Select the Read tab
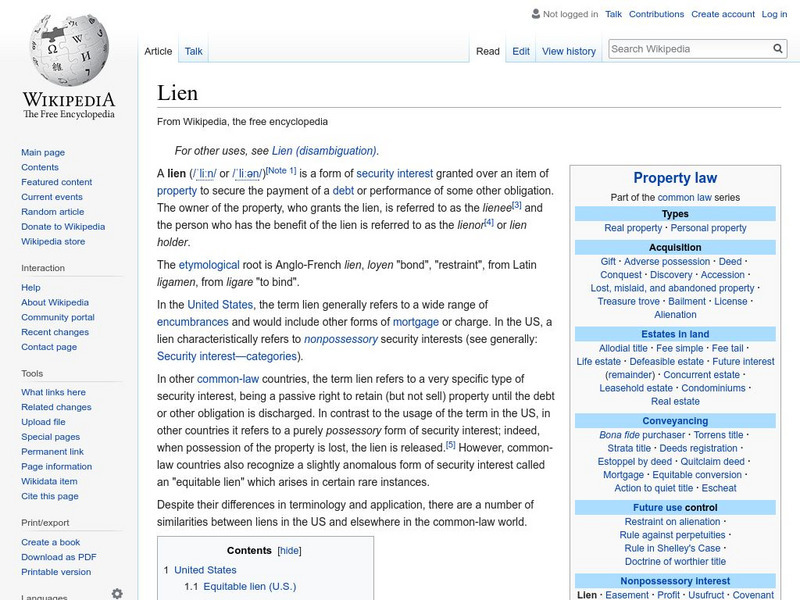800x600 pixels. 488,51
